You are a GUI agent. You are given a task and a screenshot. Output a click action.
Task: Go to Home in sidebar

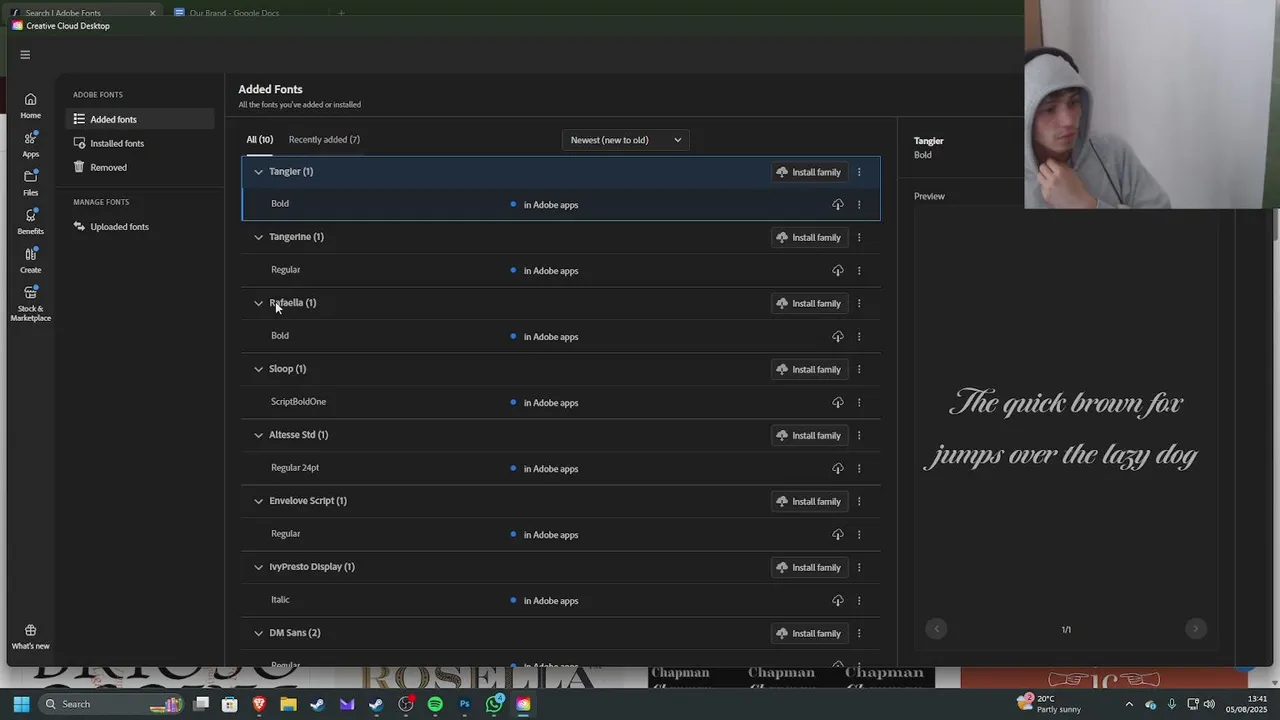30,105
